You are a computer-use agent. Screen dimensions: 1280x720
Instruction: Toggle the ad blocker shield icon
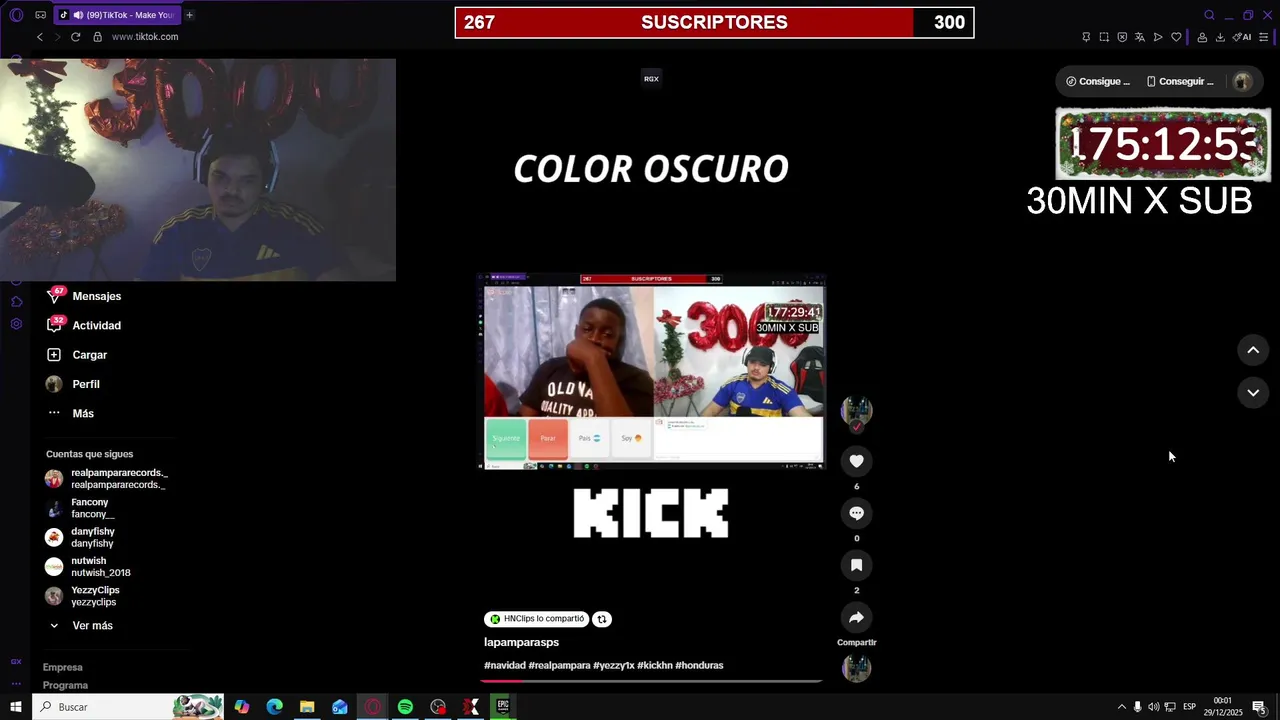[x=1122, y=37]
